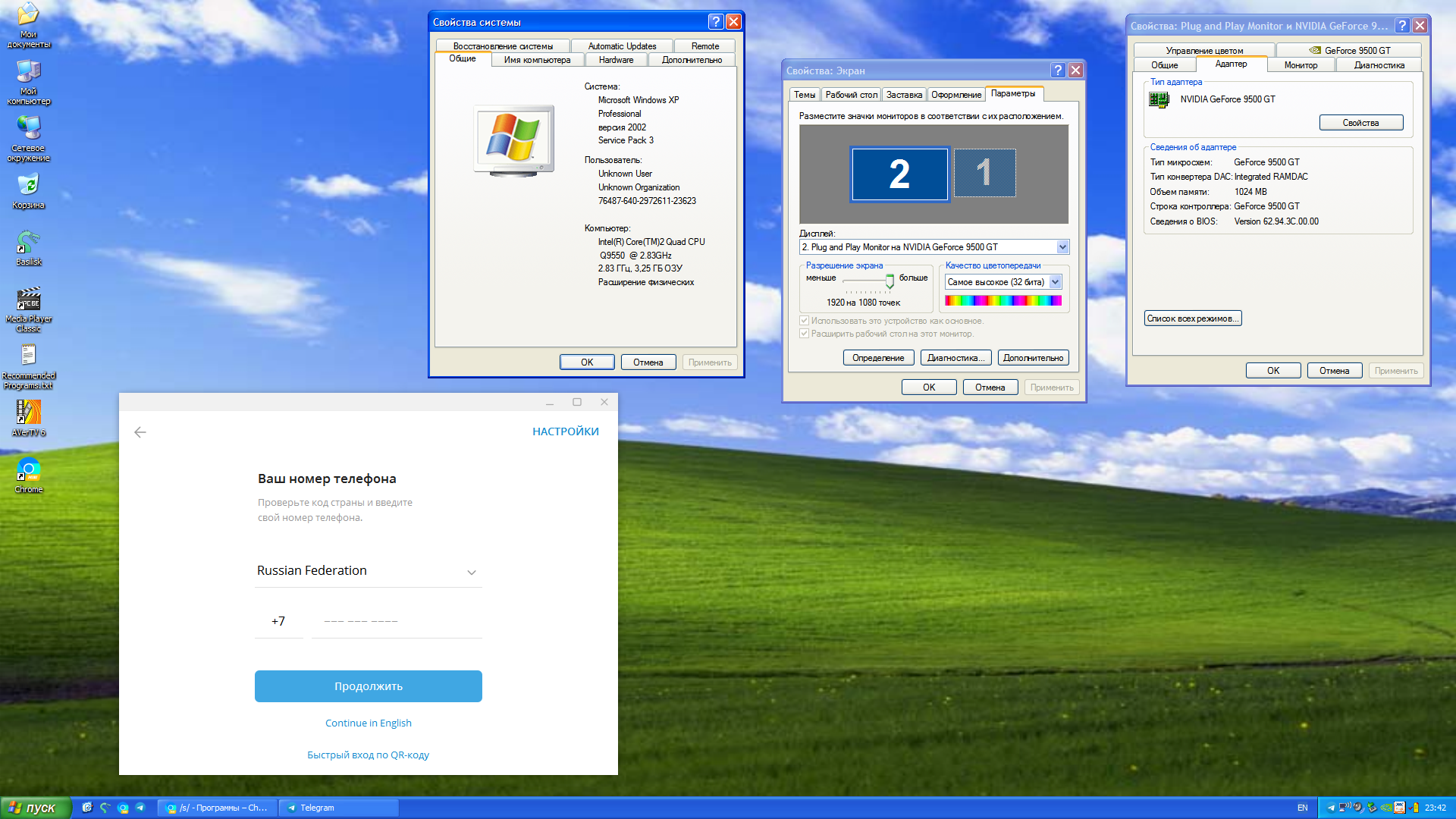Click the NVIDIA tray icon
Screen dimensions: 1456x819
[1386, 808]
